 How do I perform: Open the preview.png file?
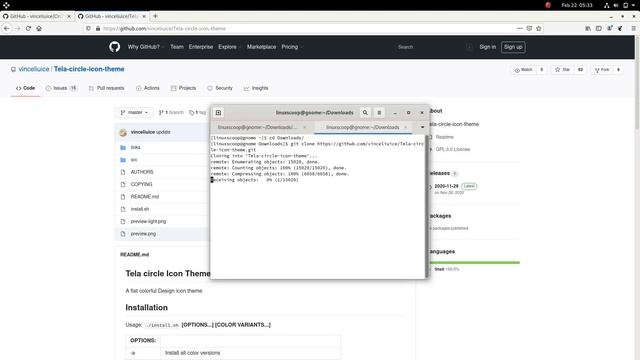[x=143, y=233]
